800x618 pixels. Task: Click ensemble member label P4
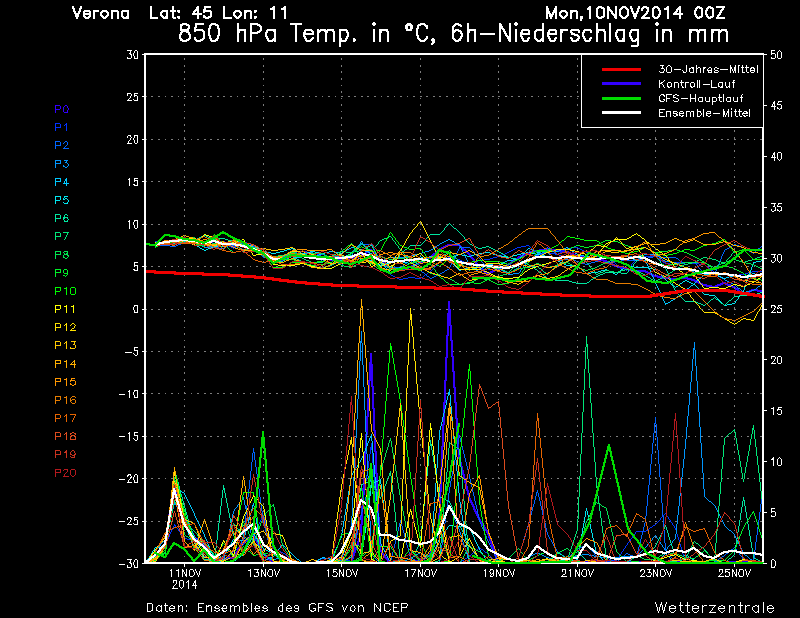pos(62,182)
